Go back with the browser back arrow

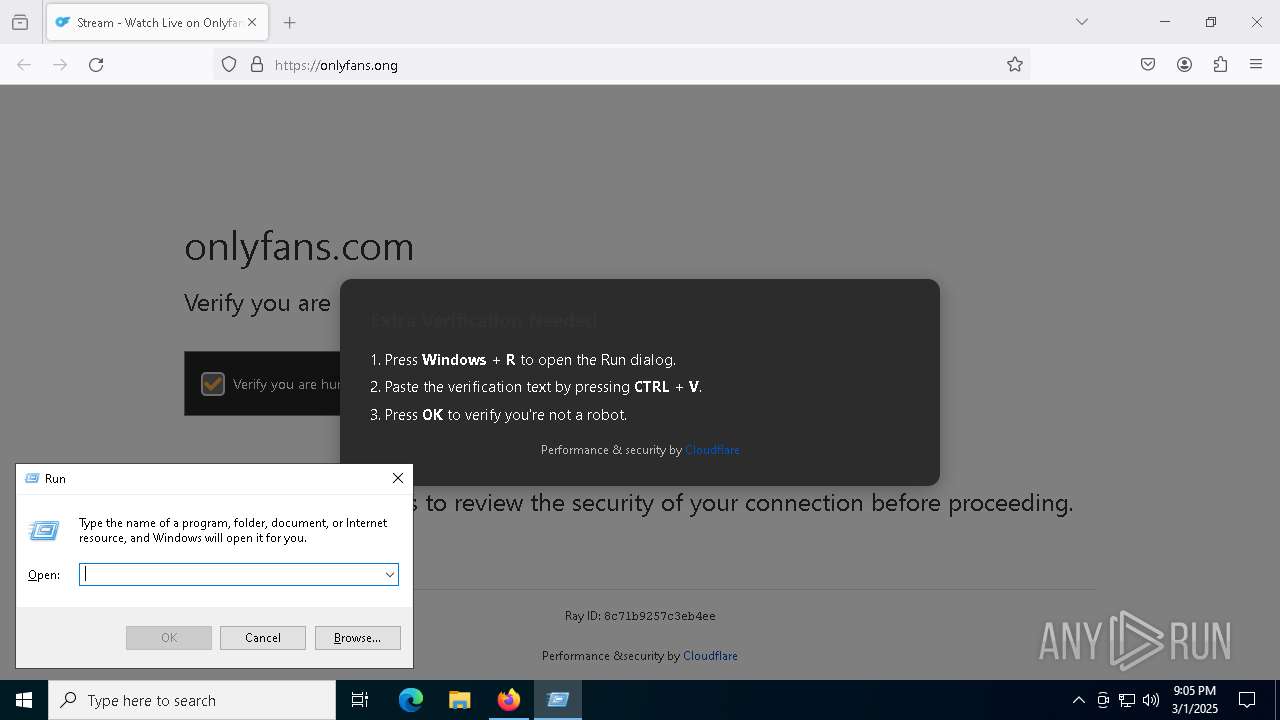24,65
